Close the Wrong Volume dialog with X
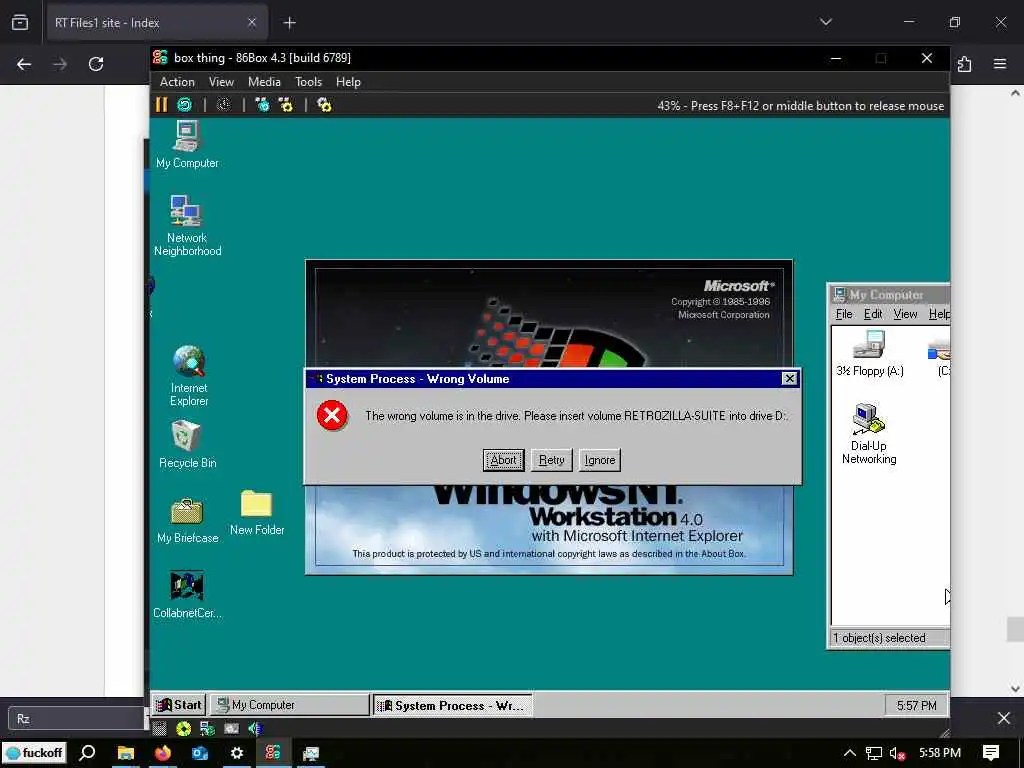Image resolution: width=1024 pixels, height=768 pixels. pos(790,378)
